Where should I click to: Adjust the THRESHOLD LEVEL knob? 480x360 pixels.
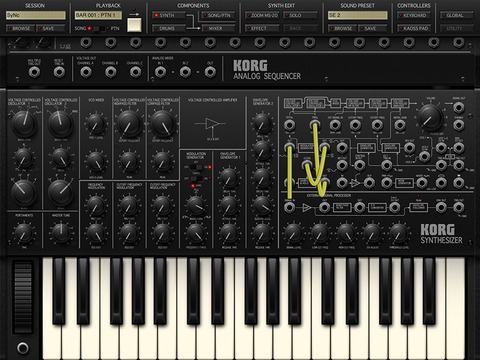[398, 233]
